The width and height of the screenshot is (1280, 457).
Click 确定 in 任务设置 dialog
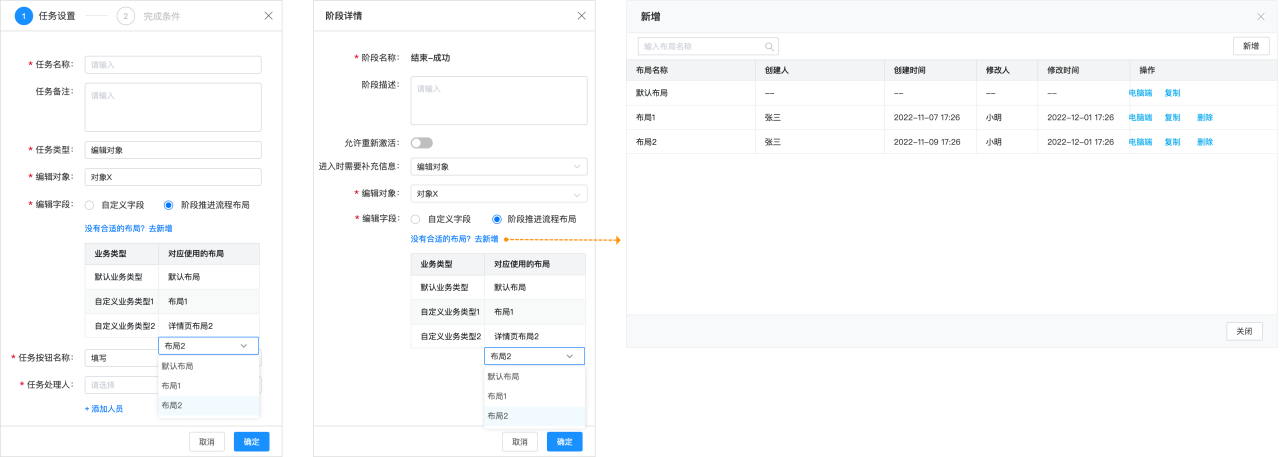251,442
